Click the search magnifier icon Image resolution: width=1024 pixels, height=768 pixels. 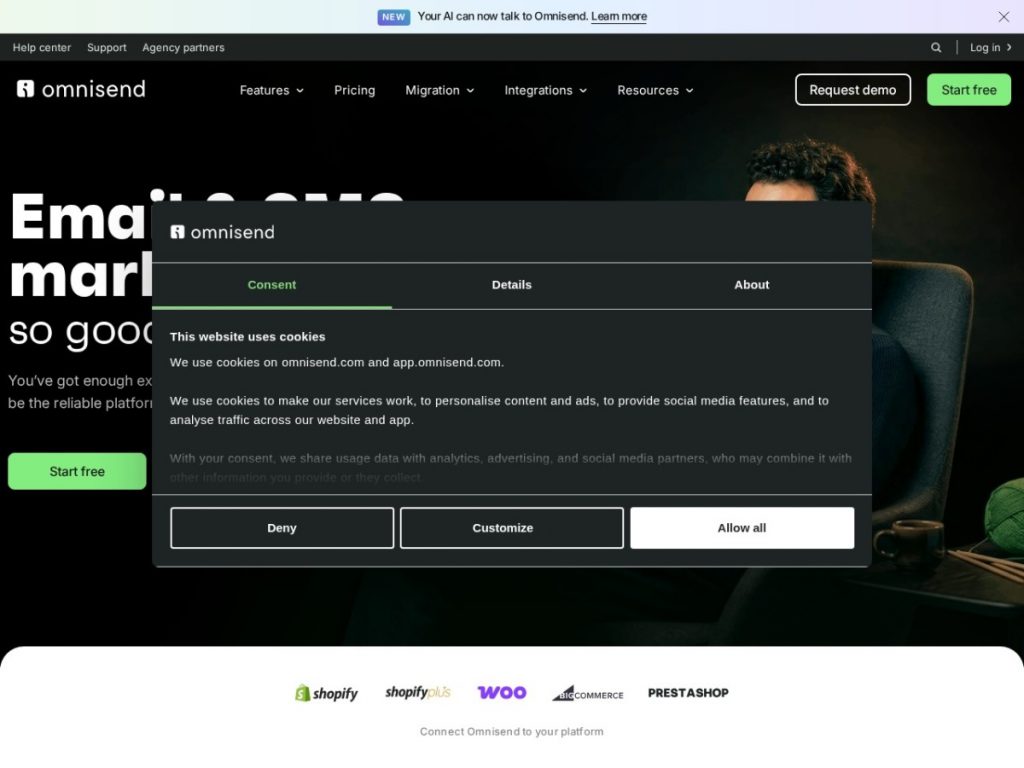936,48
